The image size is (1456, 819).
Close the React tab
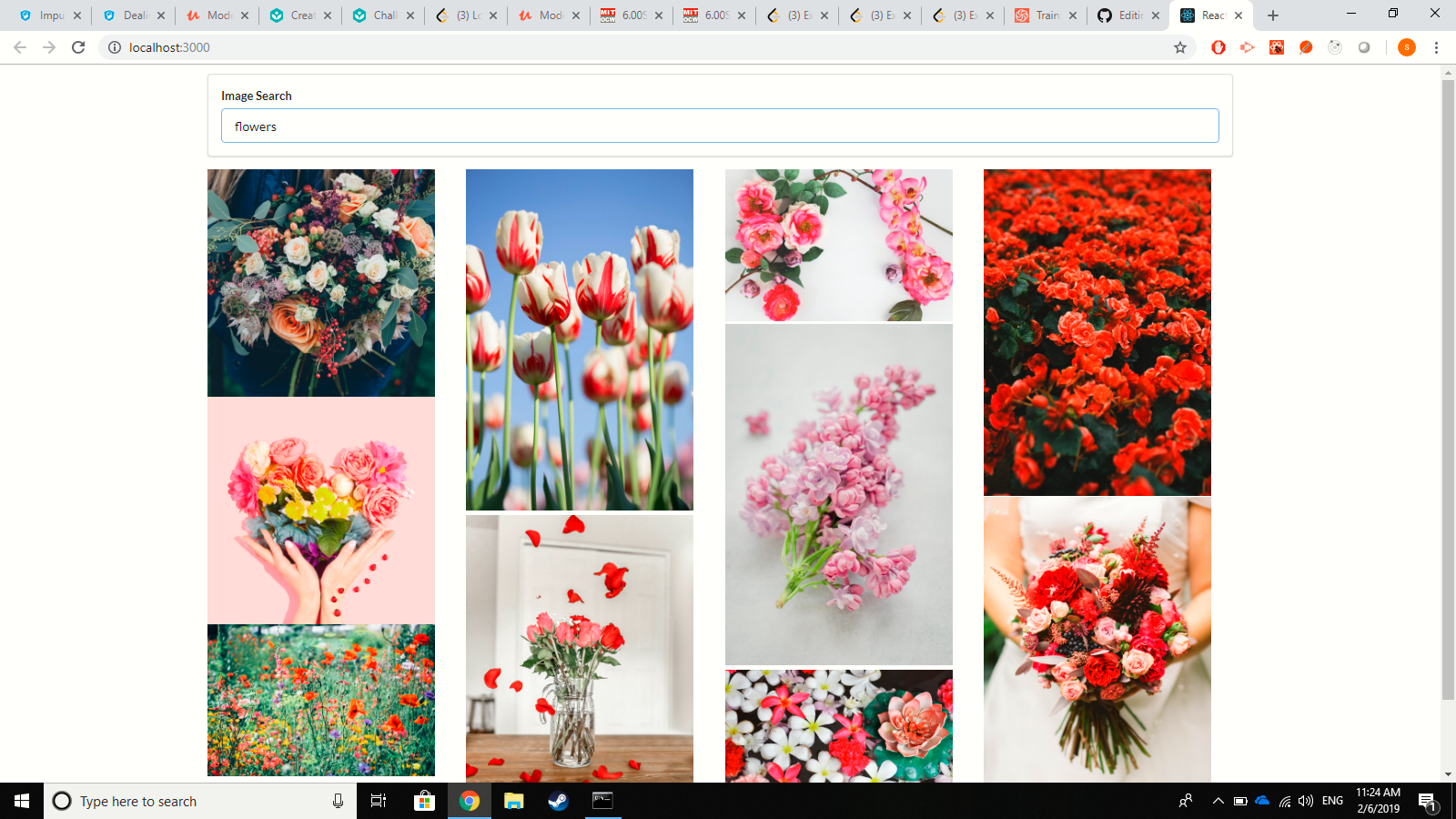[1239, 15]
